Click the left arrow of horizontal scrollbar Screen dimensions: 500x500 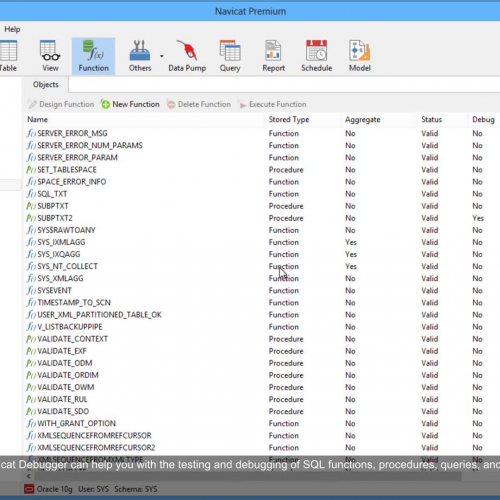pyautogui.click(x=29, y=476)
